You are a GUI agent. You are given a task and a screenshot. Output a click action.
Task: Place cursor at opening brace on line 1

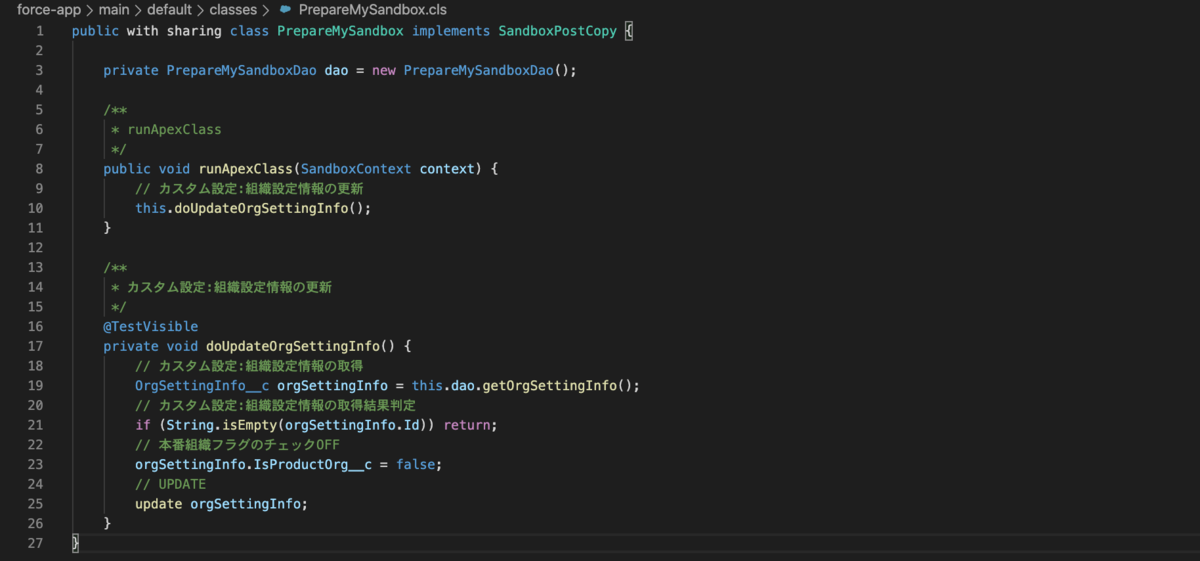(x=628, y=31)
